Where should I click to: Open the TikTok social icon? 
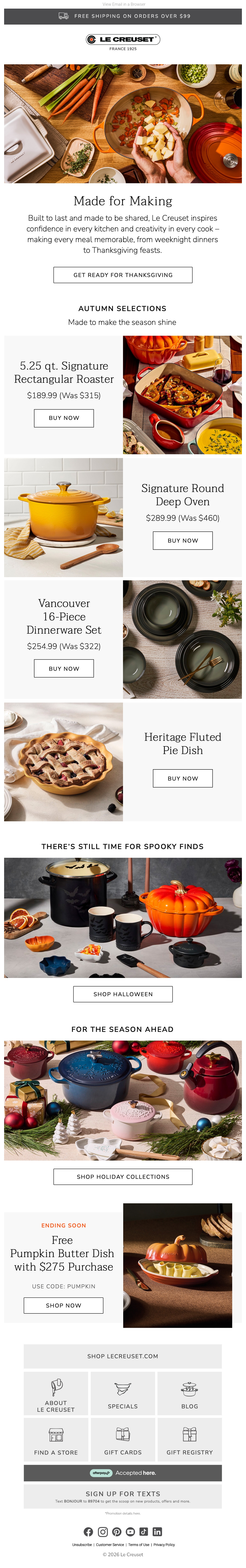pos(144,1532)
